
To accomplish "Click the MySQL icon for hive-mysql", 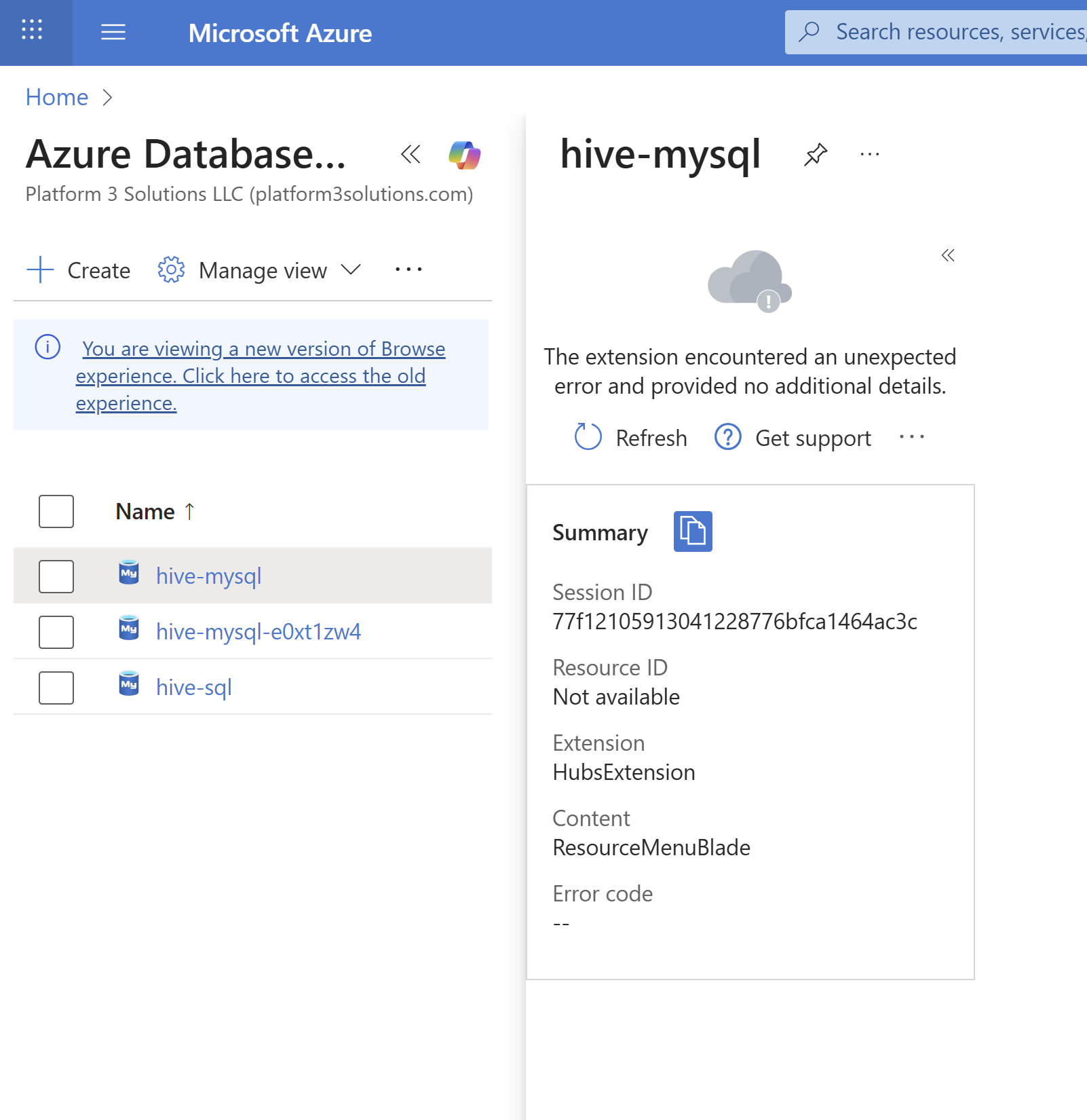I will click(x=129, y=573).
